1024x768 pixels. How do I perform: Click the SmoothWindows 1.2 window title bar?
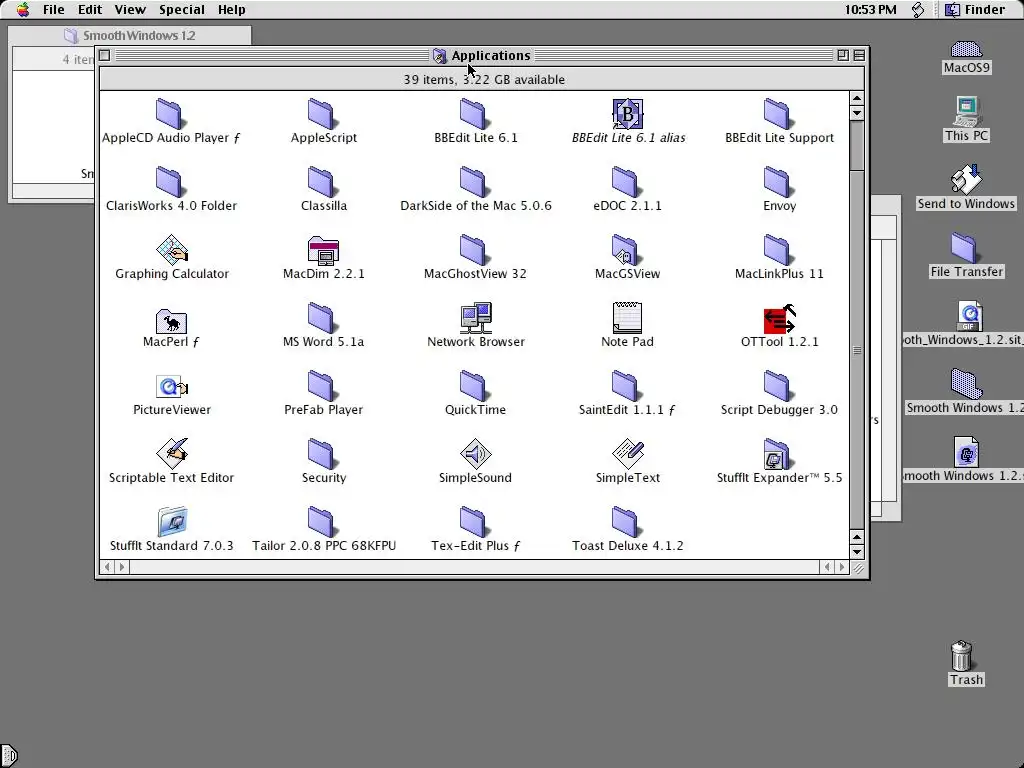pos(129,35)
